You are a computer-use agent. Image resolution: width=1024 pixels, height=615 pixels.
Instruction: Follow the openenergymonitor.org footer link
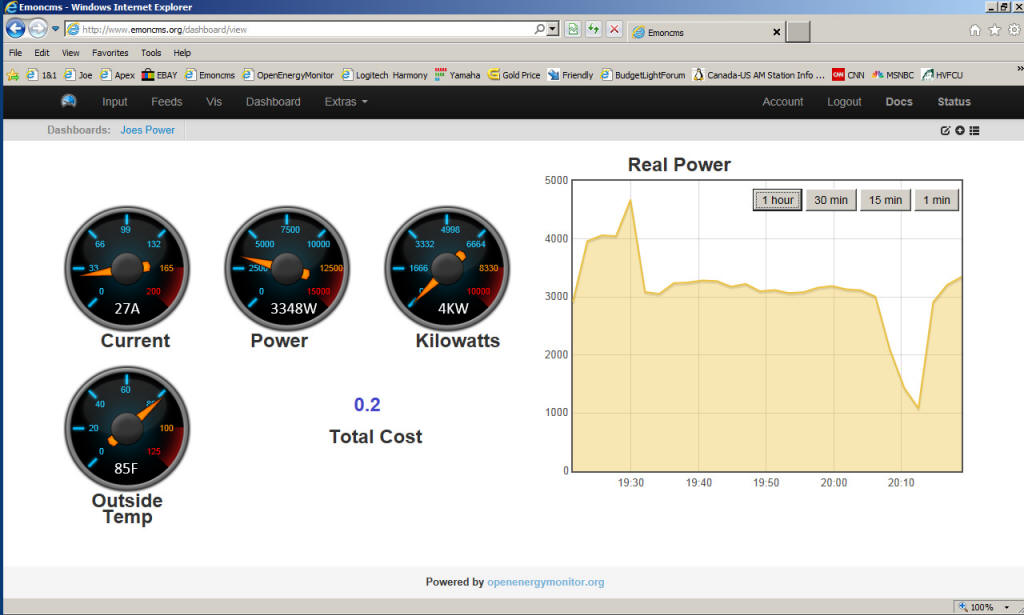pyautogui.click(x=545, y=582)
